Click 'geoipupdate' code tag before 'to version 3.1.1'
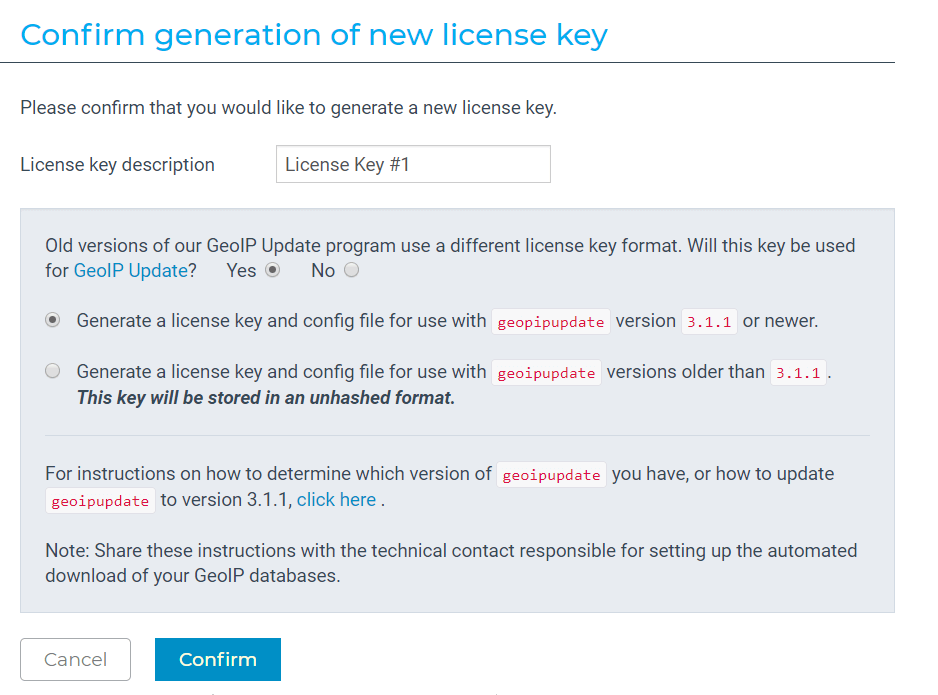 pos(100,501)
